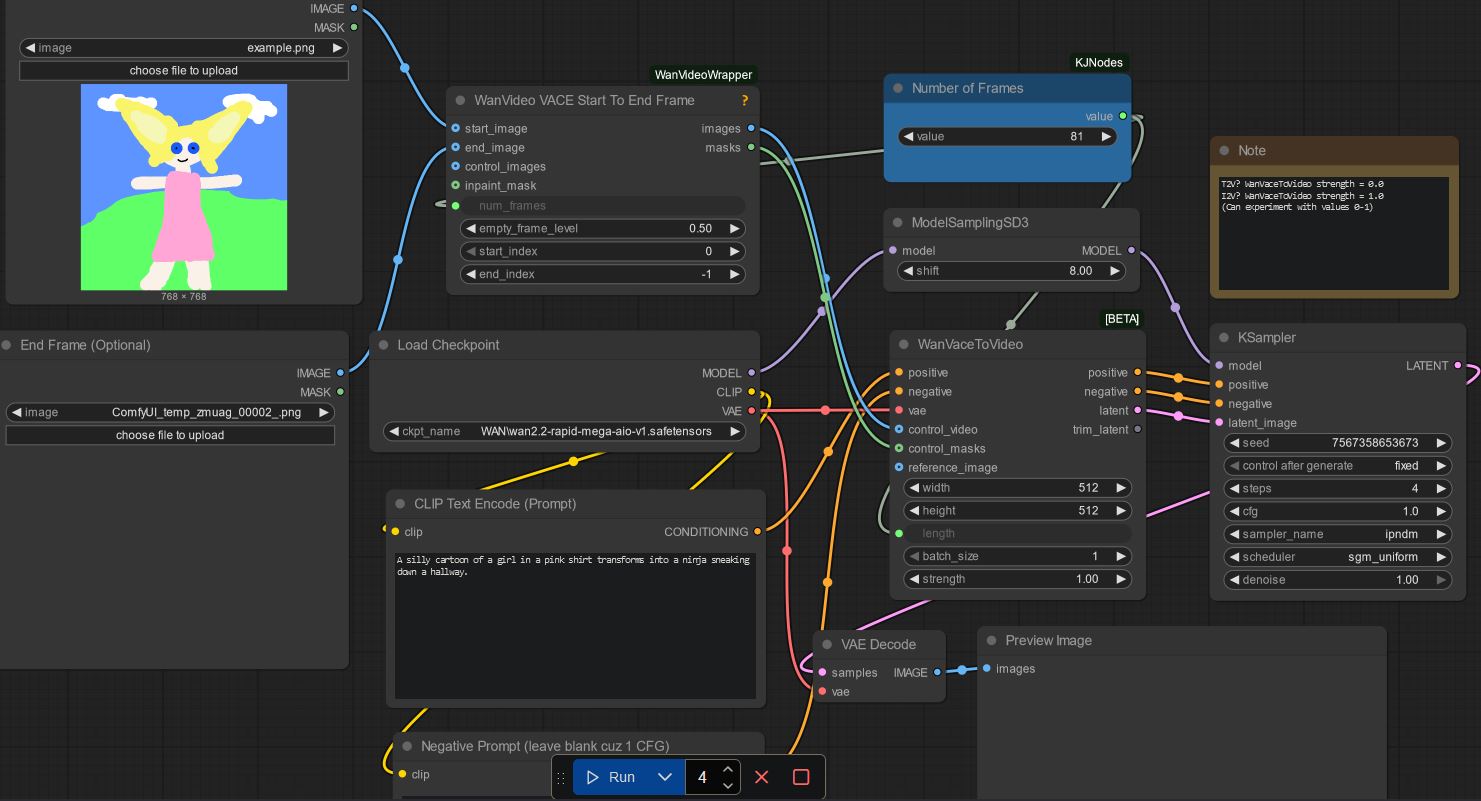
Task: Choose file to upload in End Frame node
Action: (170, 435)
